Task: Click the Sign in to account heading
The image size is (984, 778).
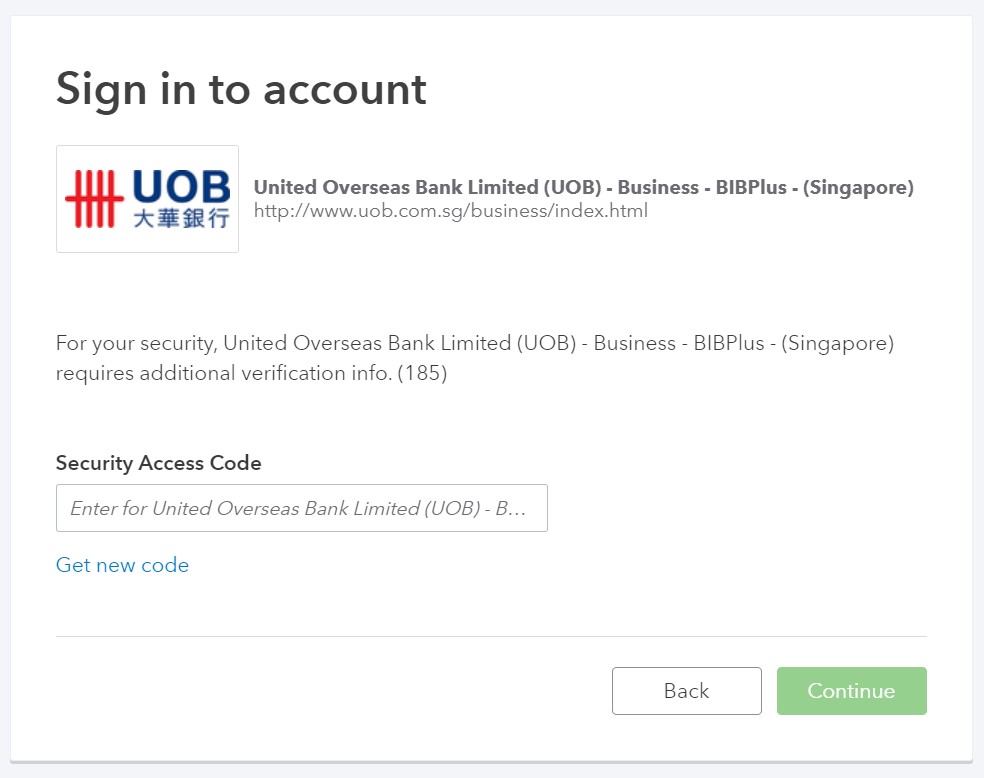Action: pyautogui.click(x=241, y=89)
